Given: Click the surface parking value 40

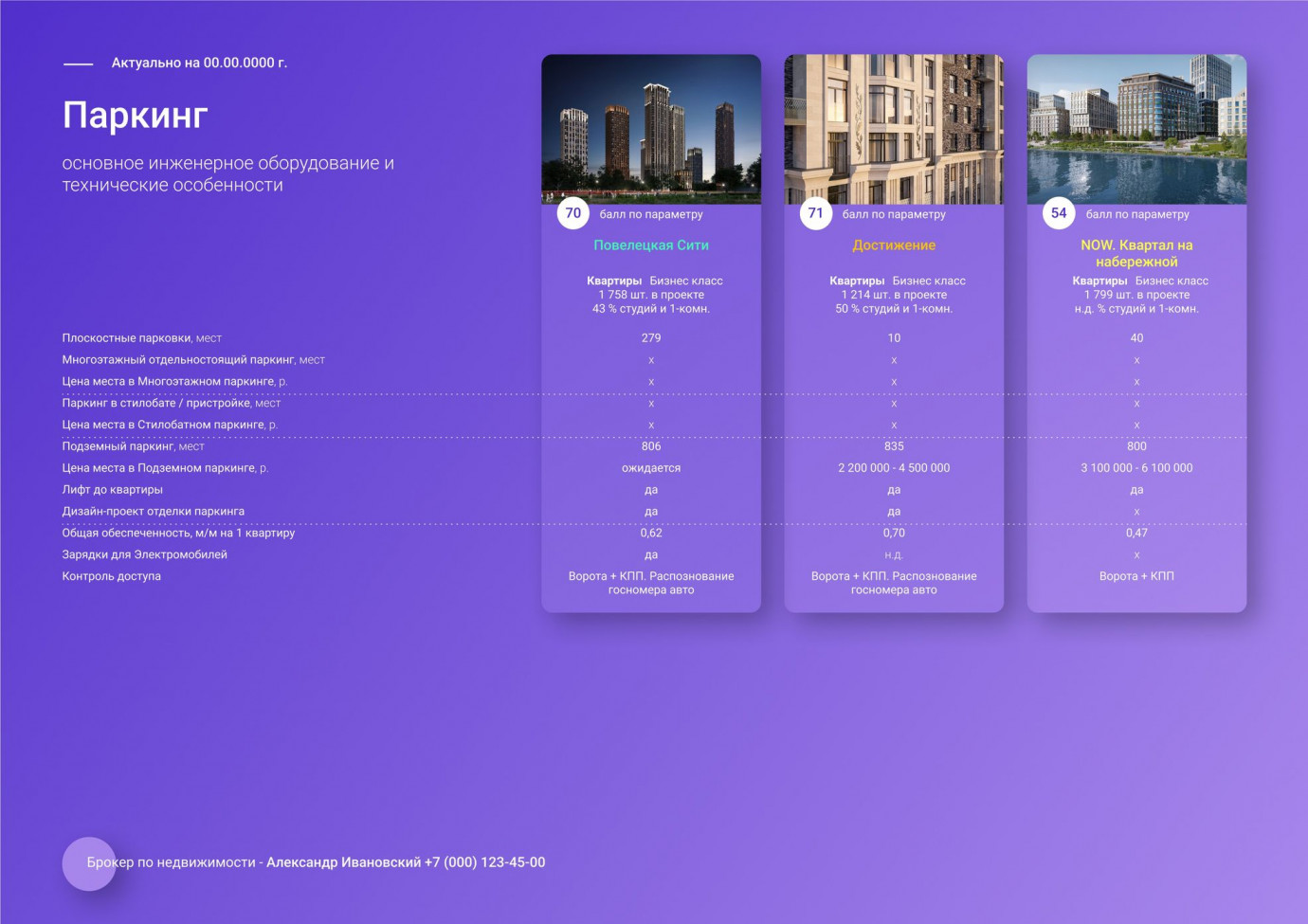Looking at the screenshot, I should click(x=1136, y=338).
